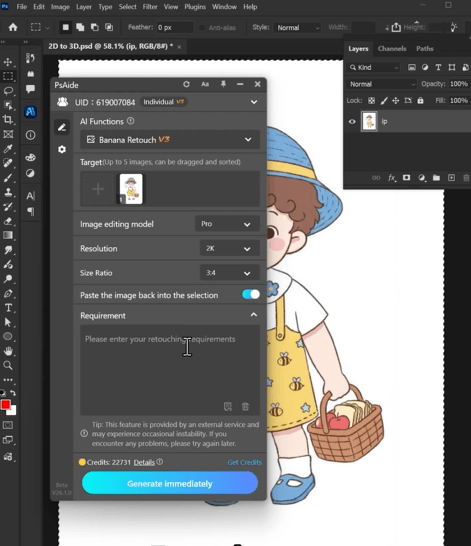Screen dimensions: 471x546
Task: Open saved prompts icon in requirement box
Action: tap(228, 406)
